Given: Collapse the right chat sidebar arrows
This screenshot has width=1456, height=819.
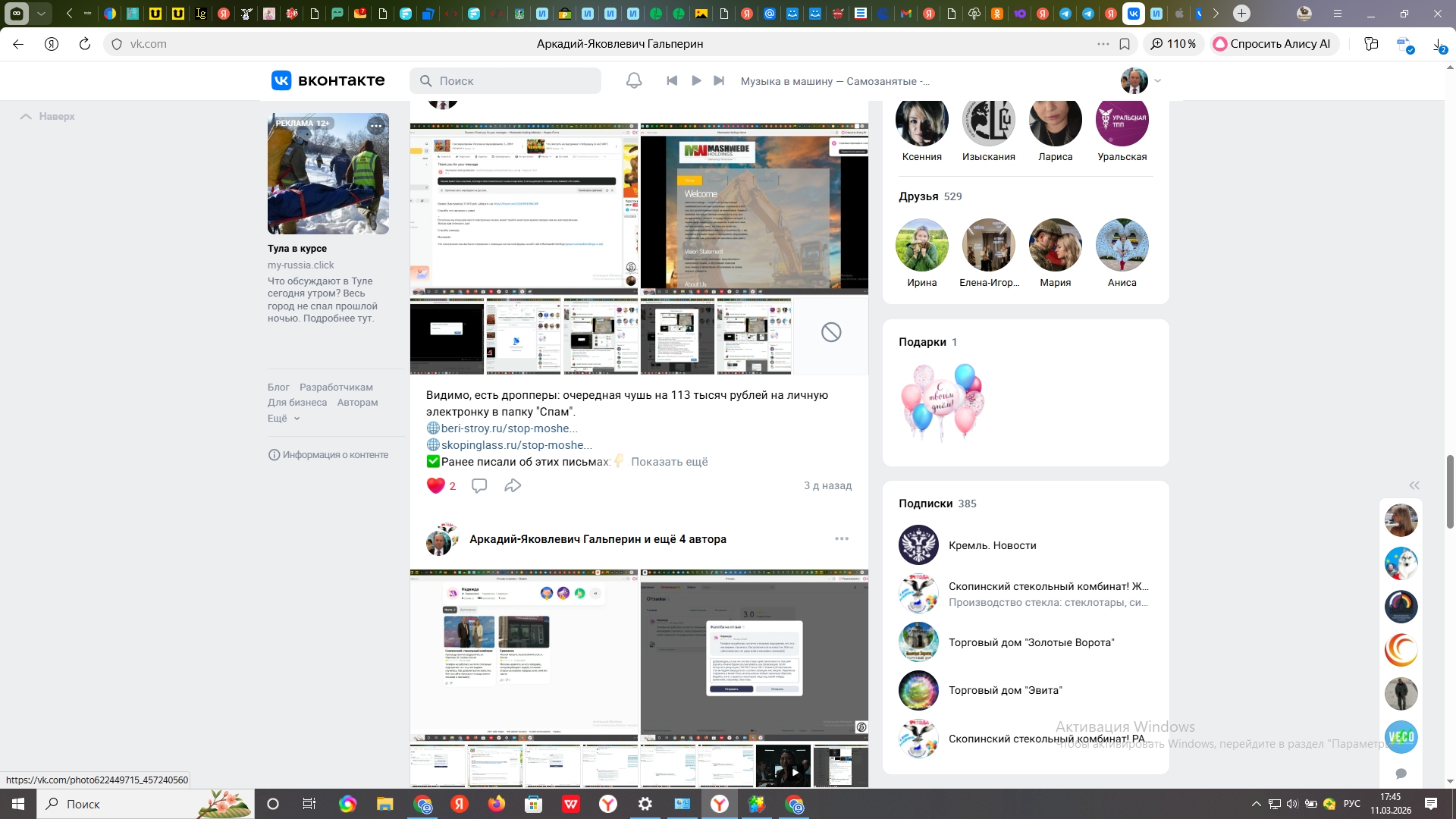Looking at the screenshot, I should pos(1414,485).
